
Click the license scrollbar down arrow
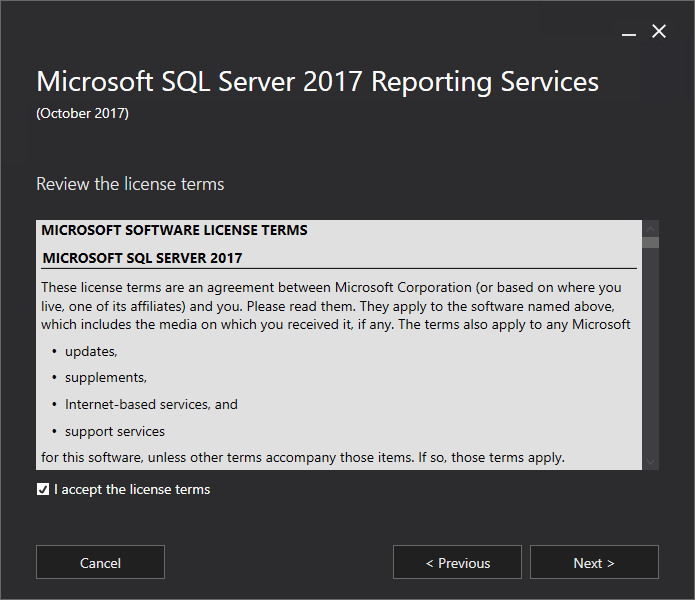coord(650,462)
